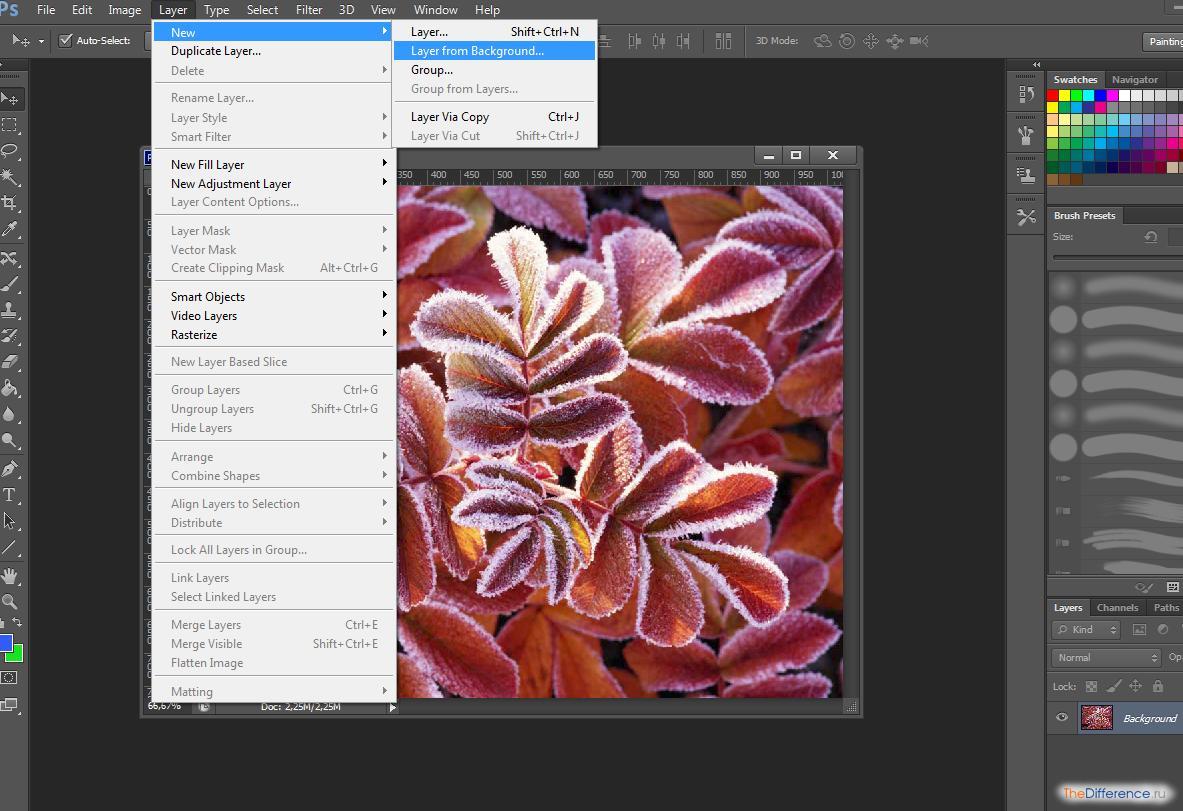The image size is (1183, 811).
Task: Switch to the Channels tab
Action: coord(1117,607)
